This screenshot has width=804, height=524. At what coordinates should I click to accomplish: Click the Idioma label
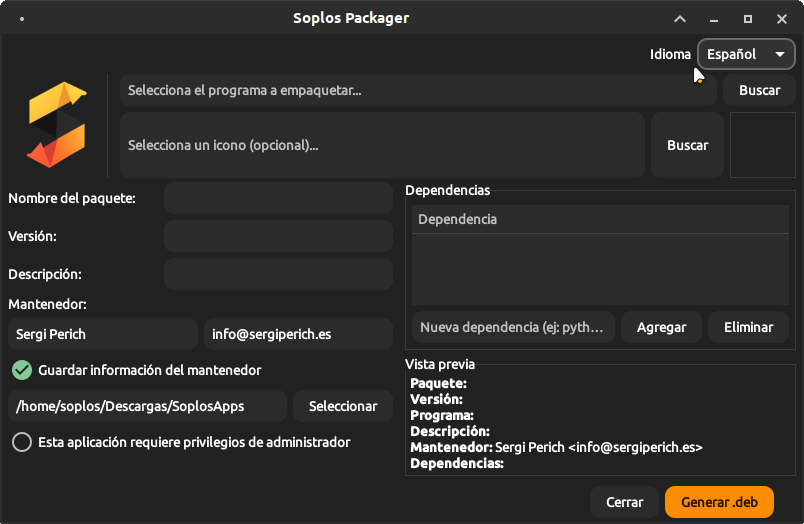[670, 54]
